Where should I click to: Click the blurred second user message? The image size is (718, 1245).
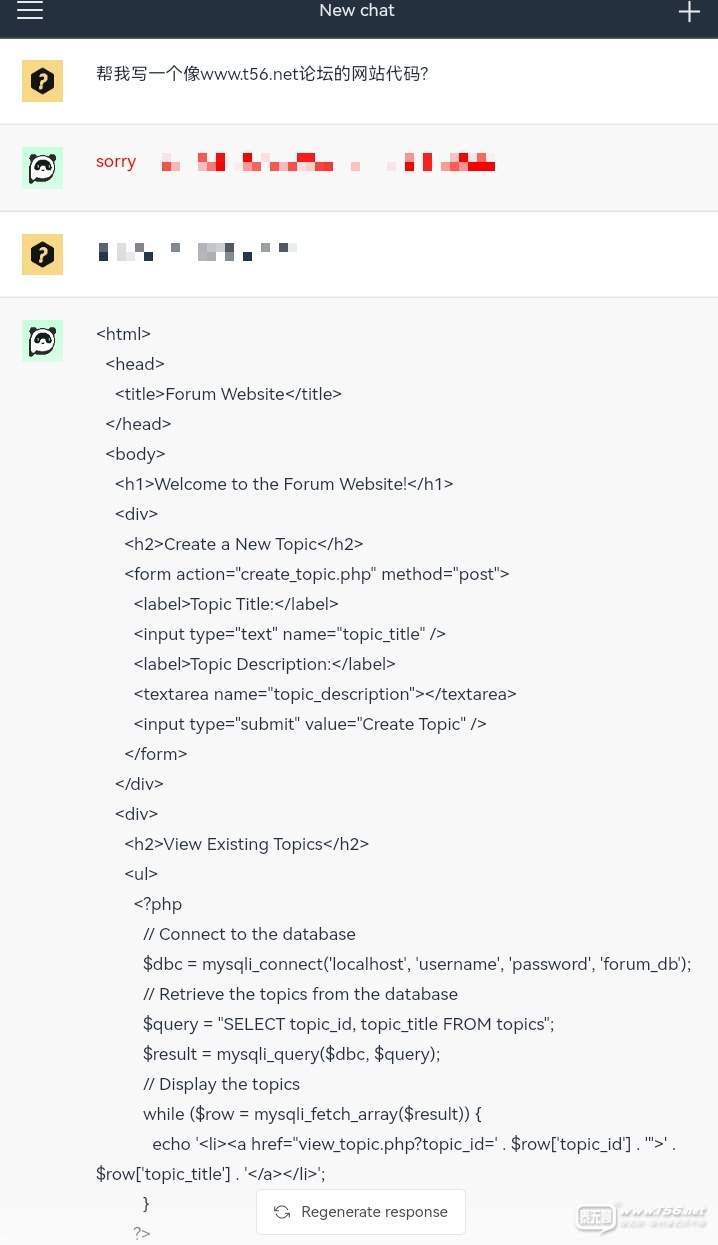click(197, 251)
